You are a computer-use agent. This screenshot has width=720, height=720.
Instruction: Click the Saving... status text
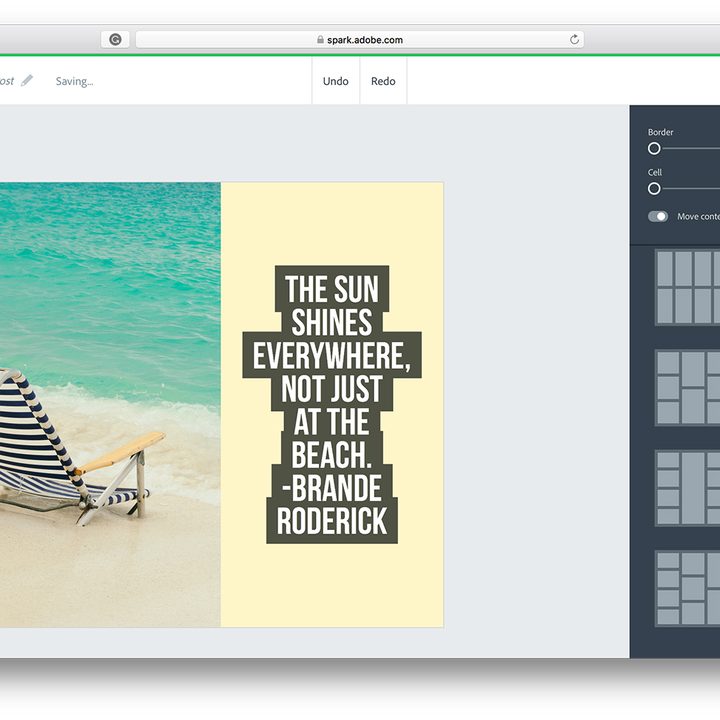tap(74, 81)
